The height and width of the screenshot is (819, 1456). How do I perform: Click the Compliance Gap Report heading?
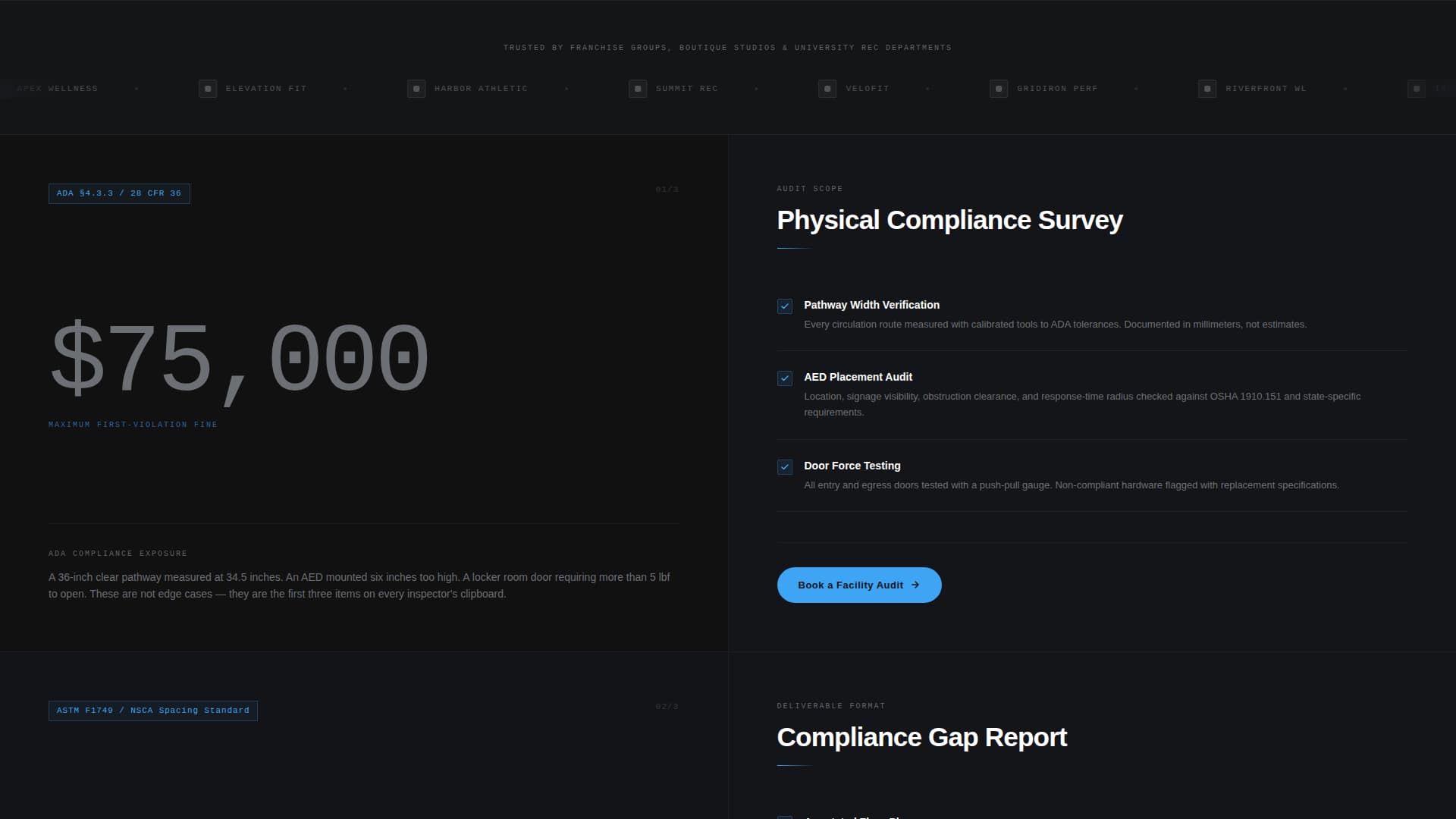click(922, 737)
